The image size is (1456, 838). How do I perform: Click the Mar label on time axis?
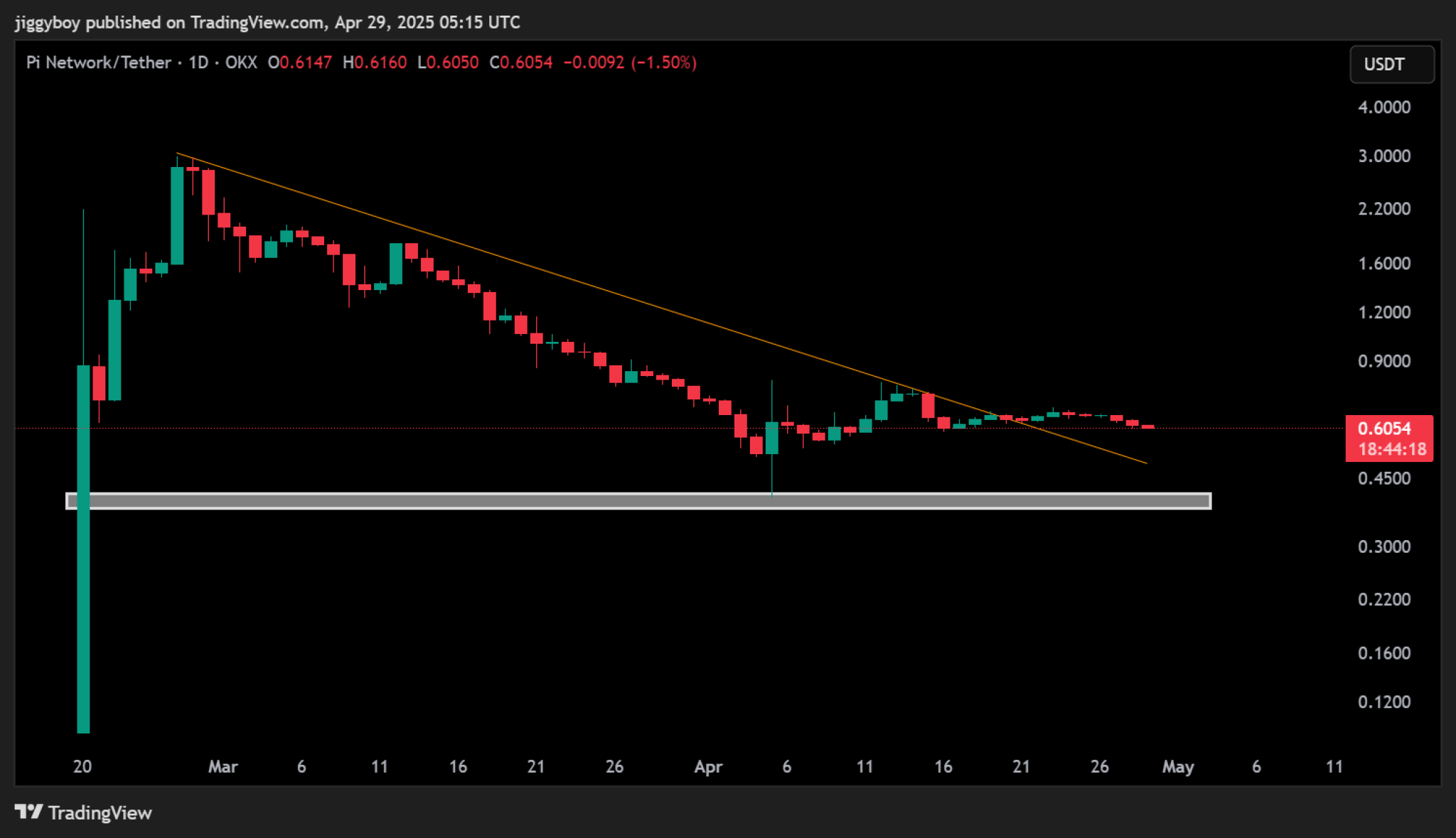point(223,767)
